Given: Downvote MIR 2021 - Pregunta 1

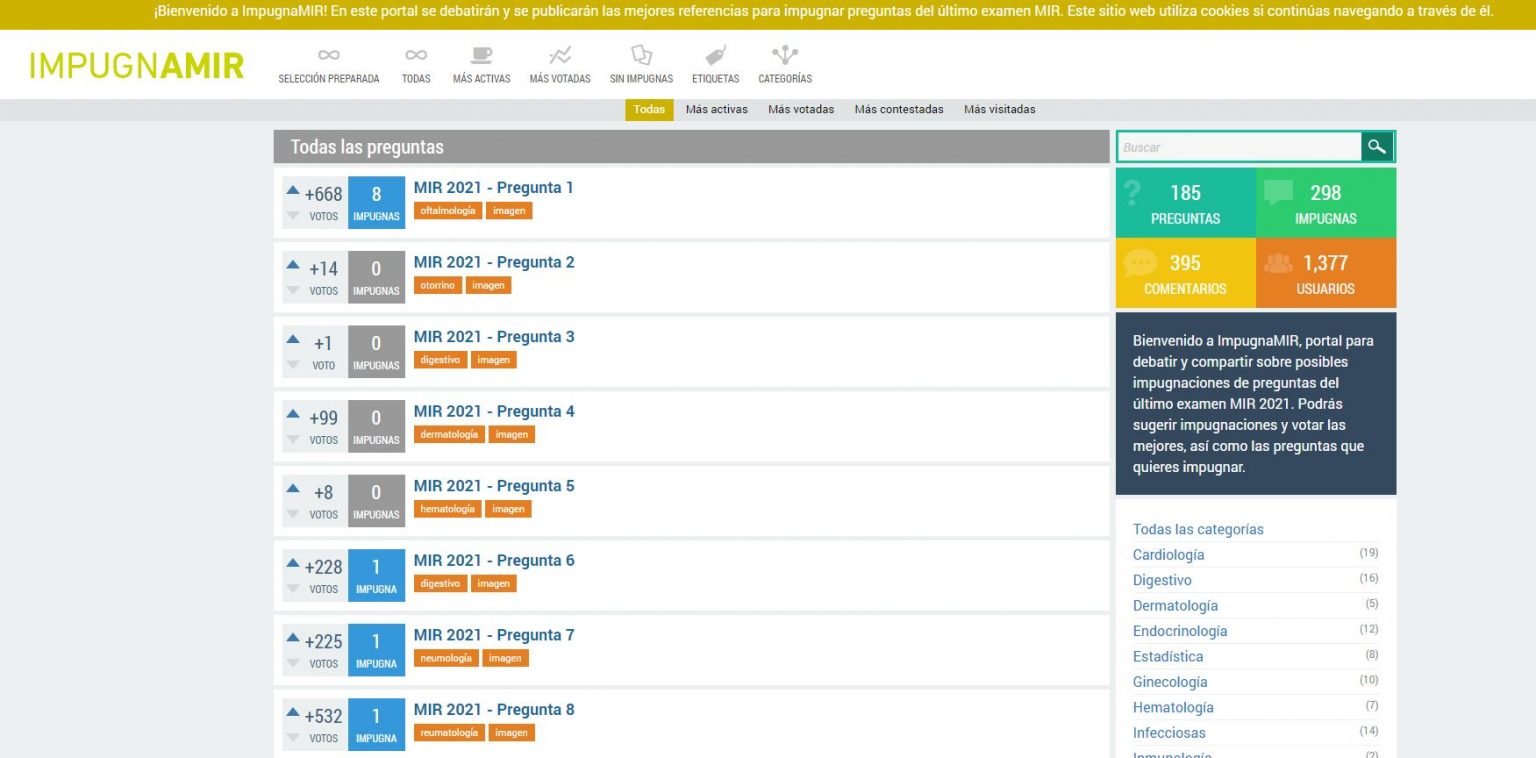Looking at the screenshot, I should click(293, 215).
